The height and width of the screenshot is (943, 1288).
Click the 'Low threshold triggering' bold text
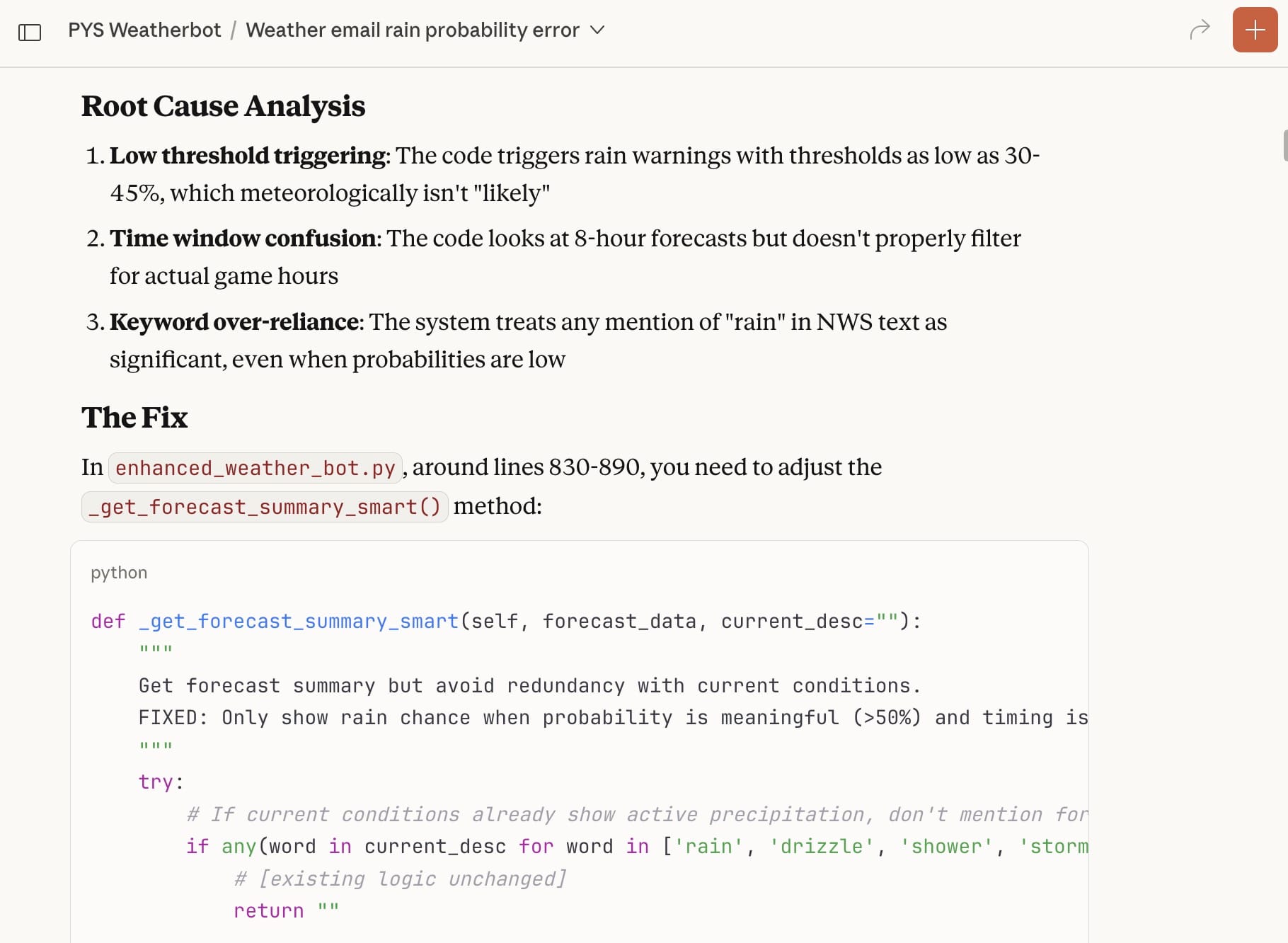(x=248, y=156)
